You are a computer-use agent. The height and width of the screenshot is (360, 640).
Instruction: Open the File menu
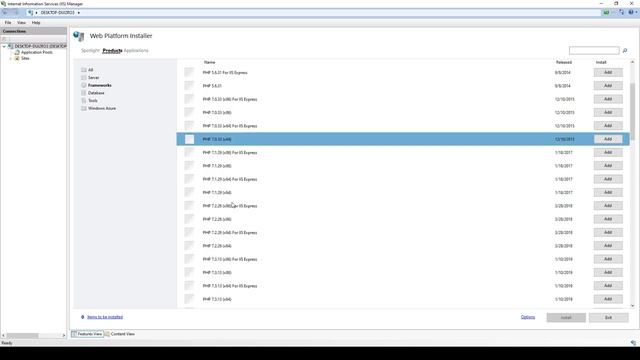pyautogui.click(x=8, y=23)
